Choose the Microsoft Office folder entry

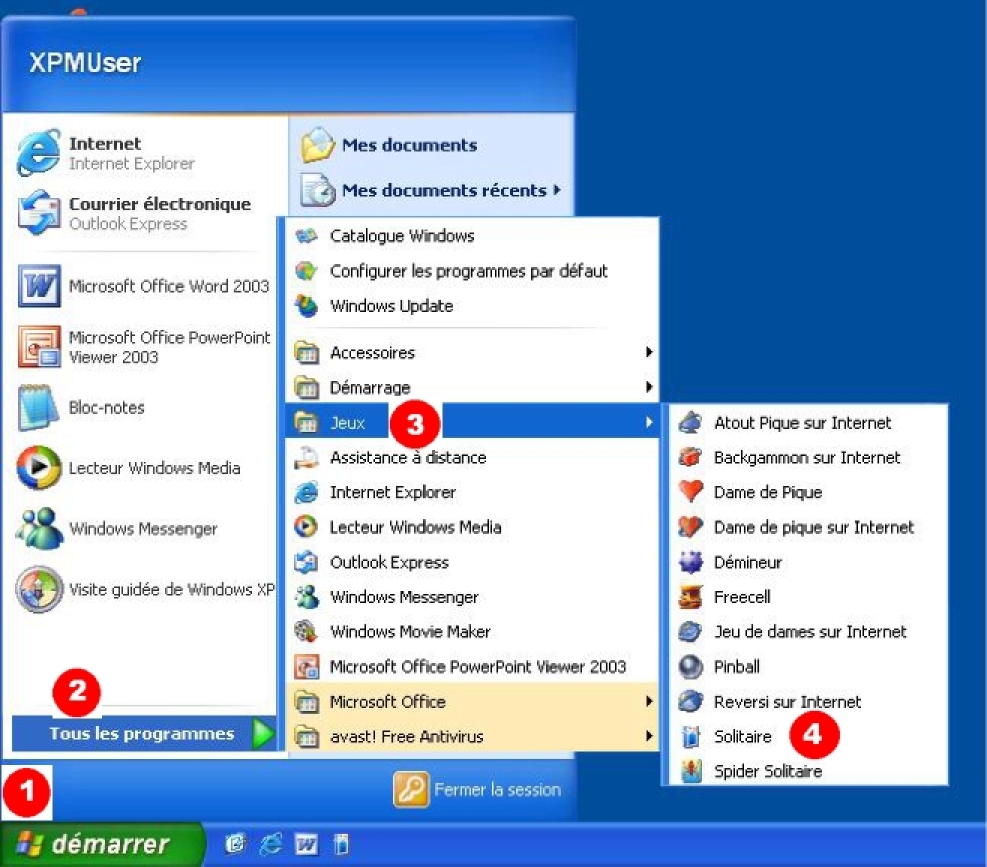[x=472, y=701]
